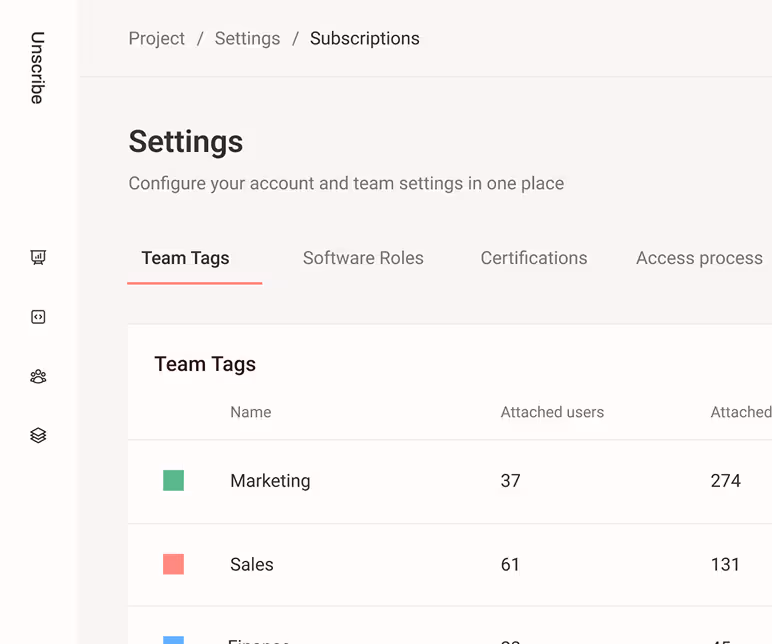772x644 pixels.
Task: Click Sales attached users value 61
Action: click(x=510, y=564)
